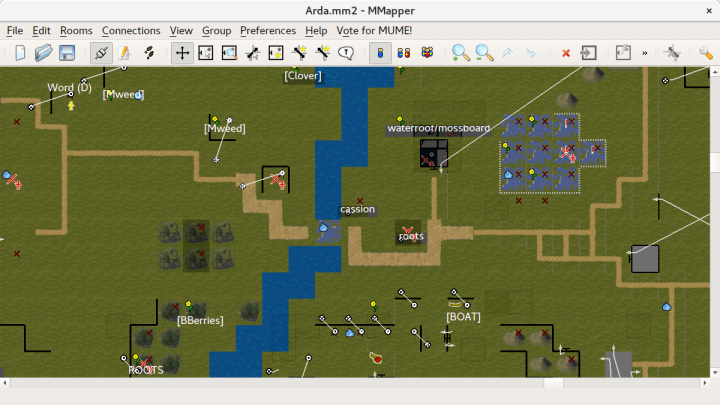Click the multi-character group manager icon
Image resolution: width=720 pixels, height=405 pixels.
(x=427, y=53)
